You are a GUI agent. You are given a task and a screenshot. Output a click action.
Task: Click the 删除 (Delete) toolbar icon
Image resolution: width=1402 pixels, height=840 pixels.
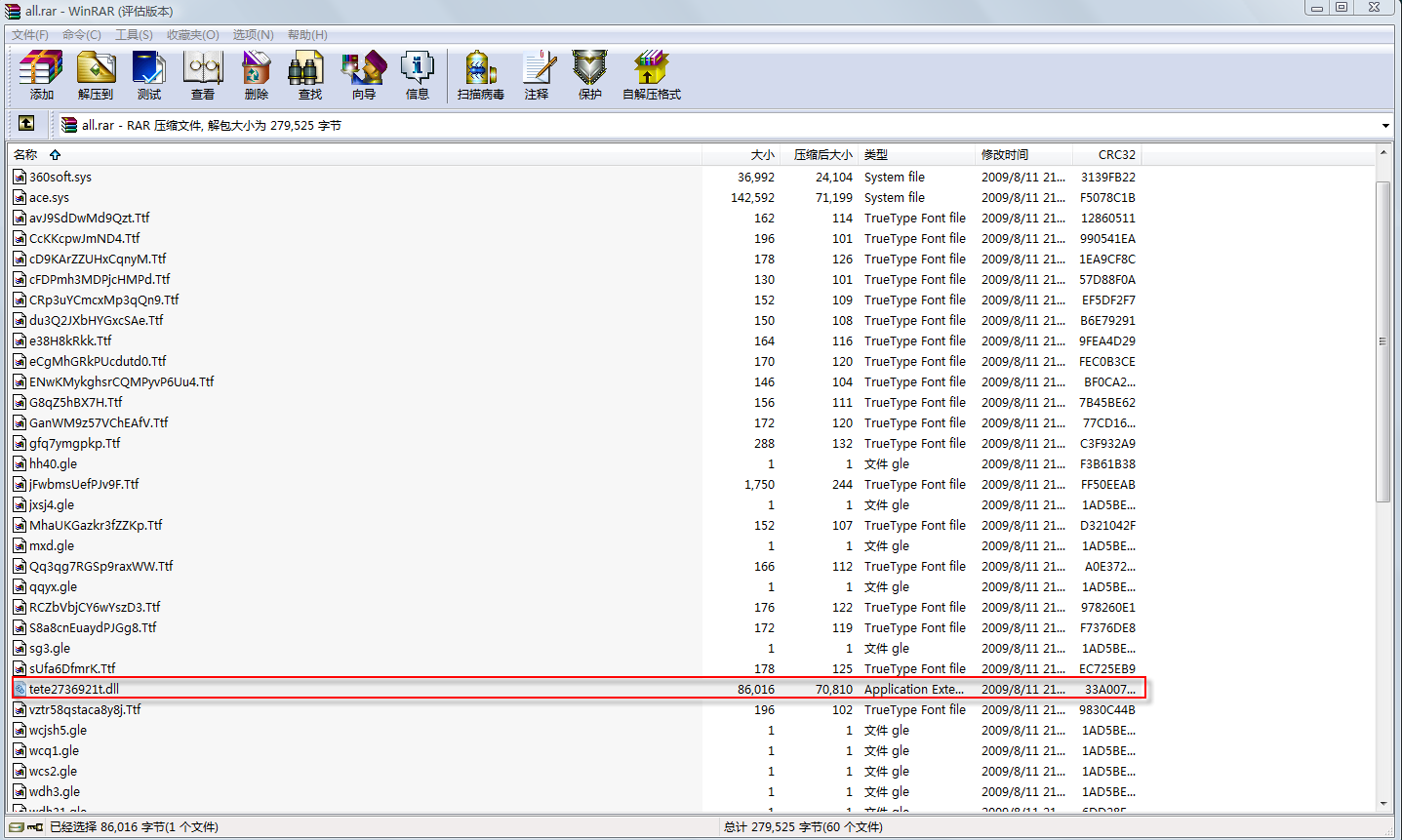coord(257,76)
